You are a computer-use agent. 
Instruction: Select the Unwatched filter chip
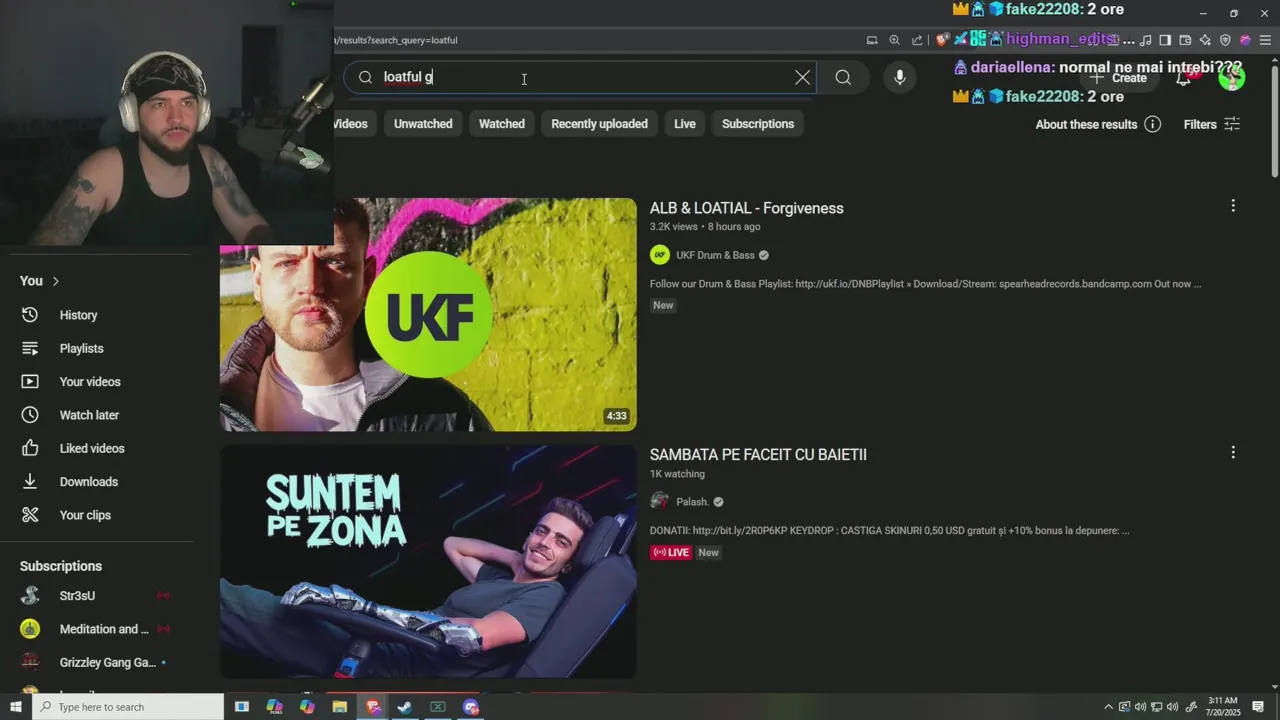(423, 124)
